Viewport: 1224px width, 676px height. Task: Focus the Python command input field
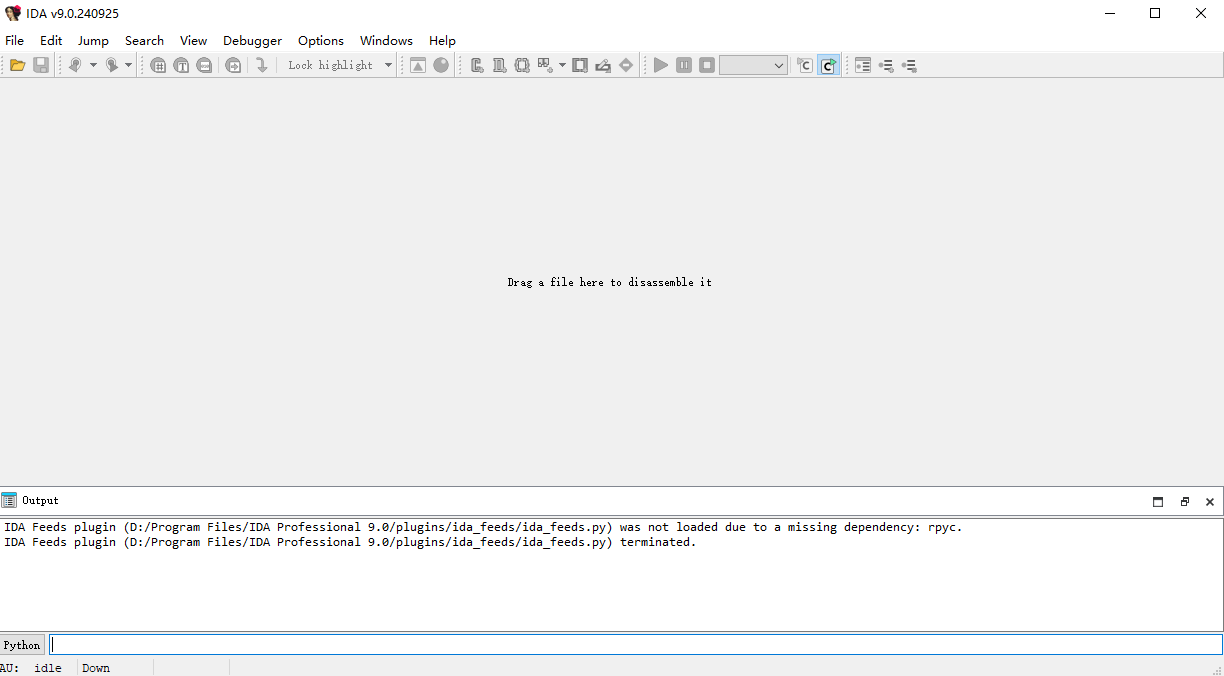click(x=636, y=645)
